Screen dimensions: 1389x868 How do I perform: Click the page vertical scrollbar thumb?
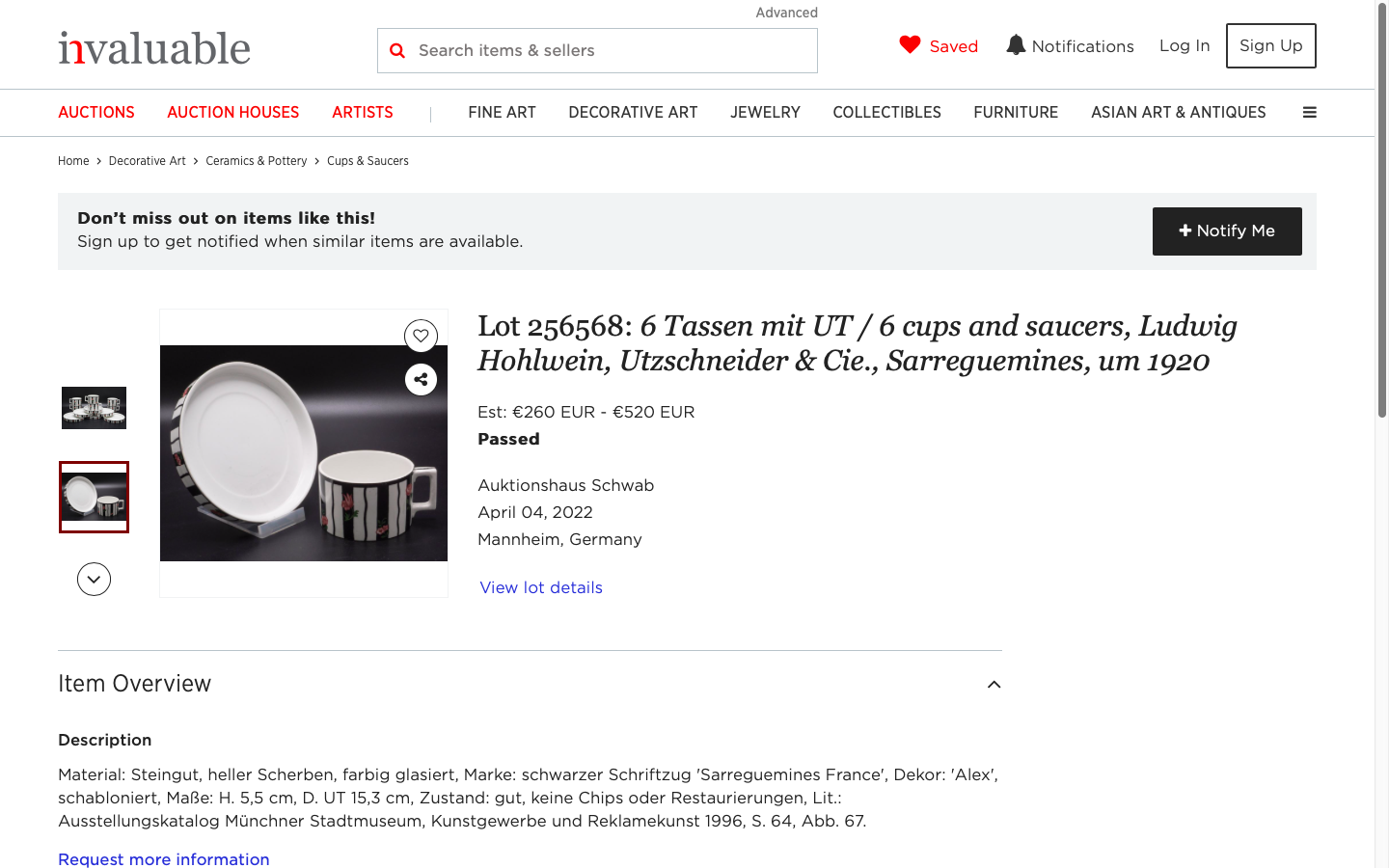pos(1381,210)
